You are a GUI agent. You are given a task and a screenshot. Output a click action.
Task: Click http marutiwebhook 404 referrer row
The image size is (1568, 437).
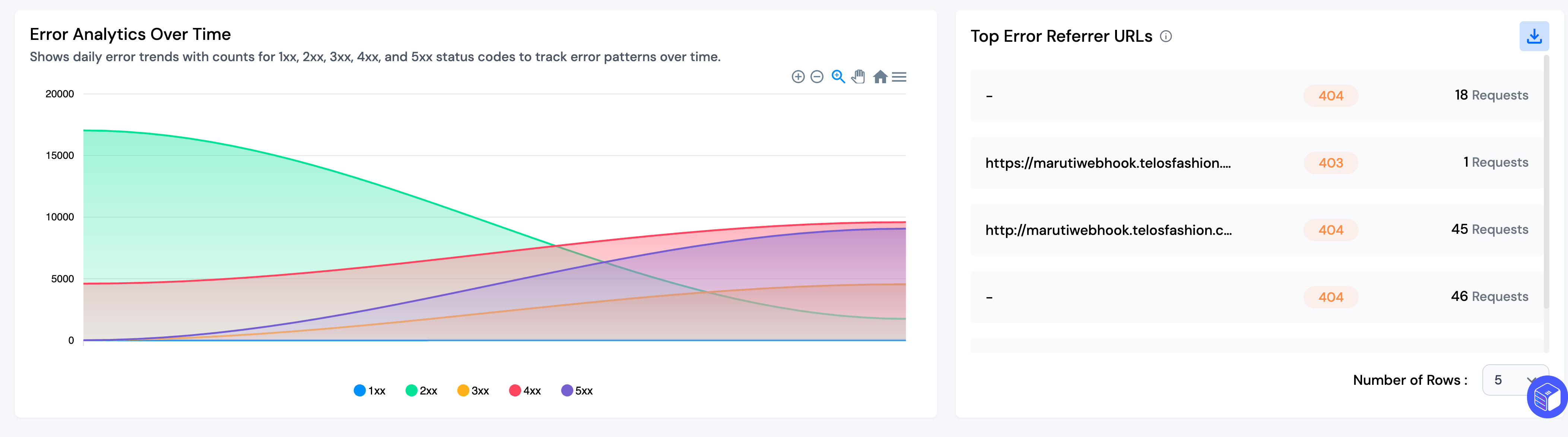pos(1108,230)
